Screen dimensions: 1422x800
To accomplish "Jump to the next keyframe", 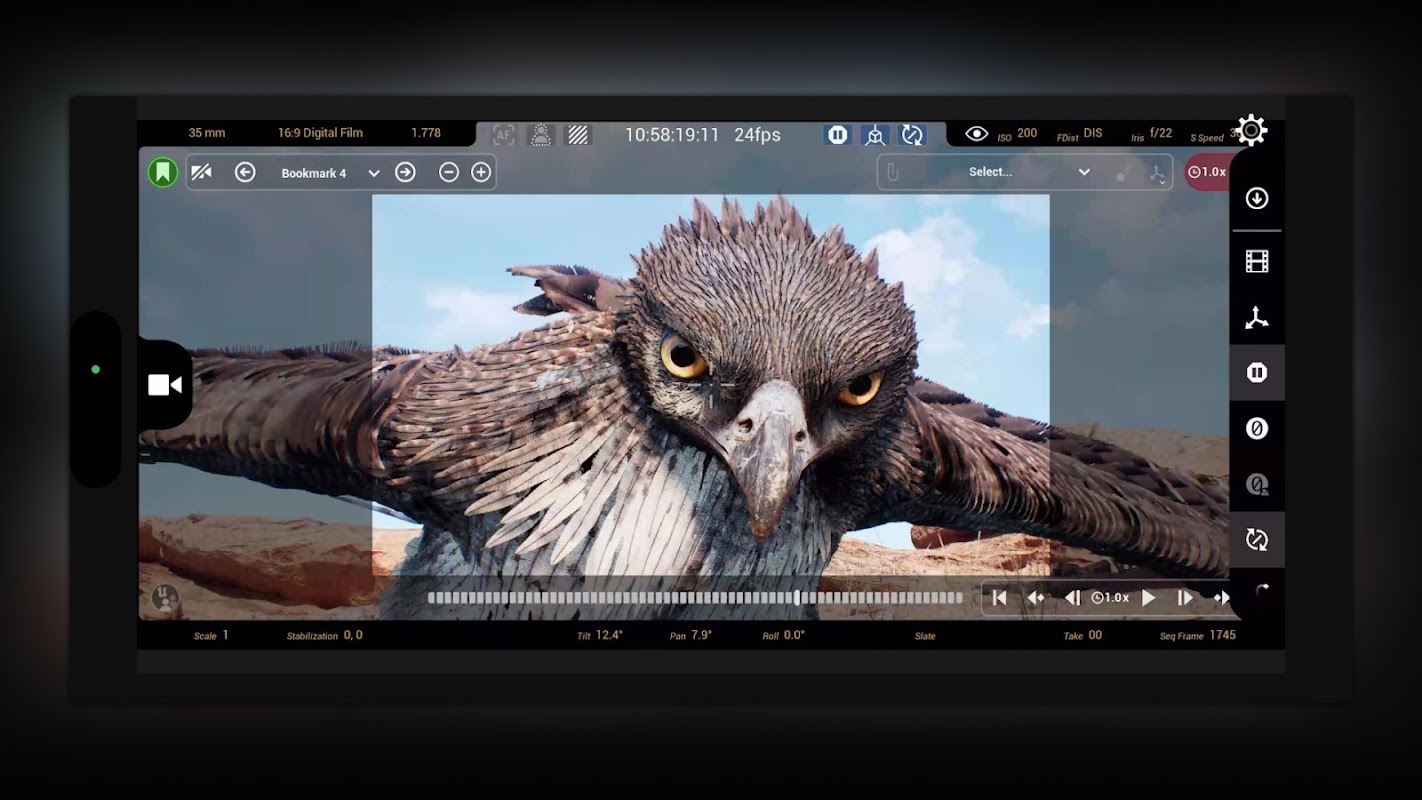I will click(1221, 598).
